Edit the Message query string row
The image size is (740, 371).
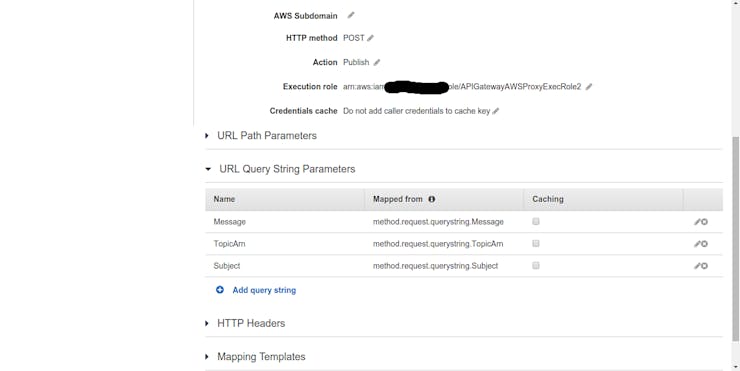pos(697,222)
